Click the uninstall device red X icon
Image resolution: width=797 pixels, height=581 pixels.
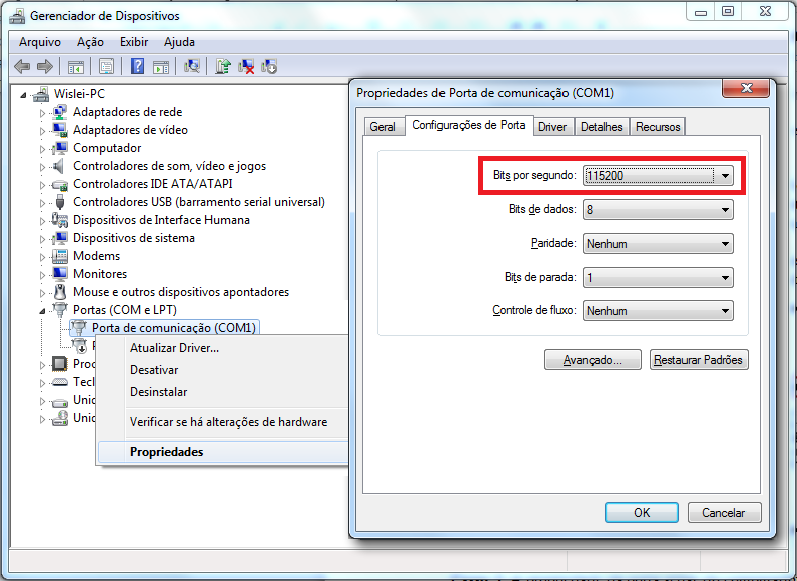click(x=246, y=66)
